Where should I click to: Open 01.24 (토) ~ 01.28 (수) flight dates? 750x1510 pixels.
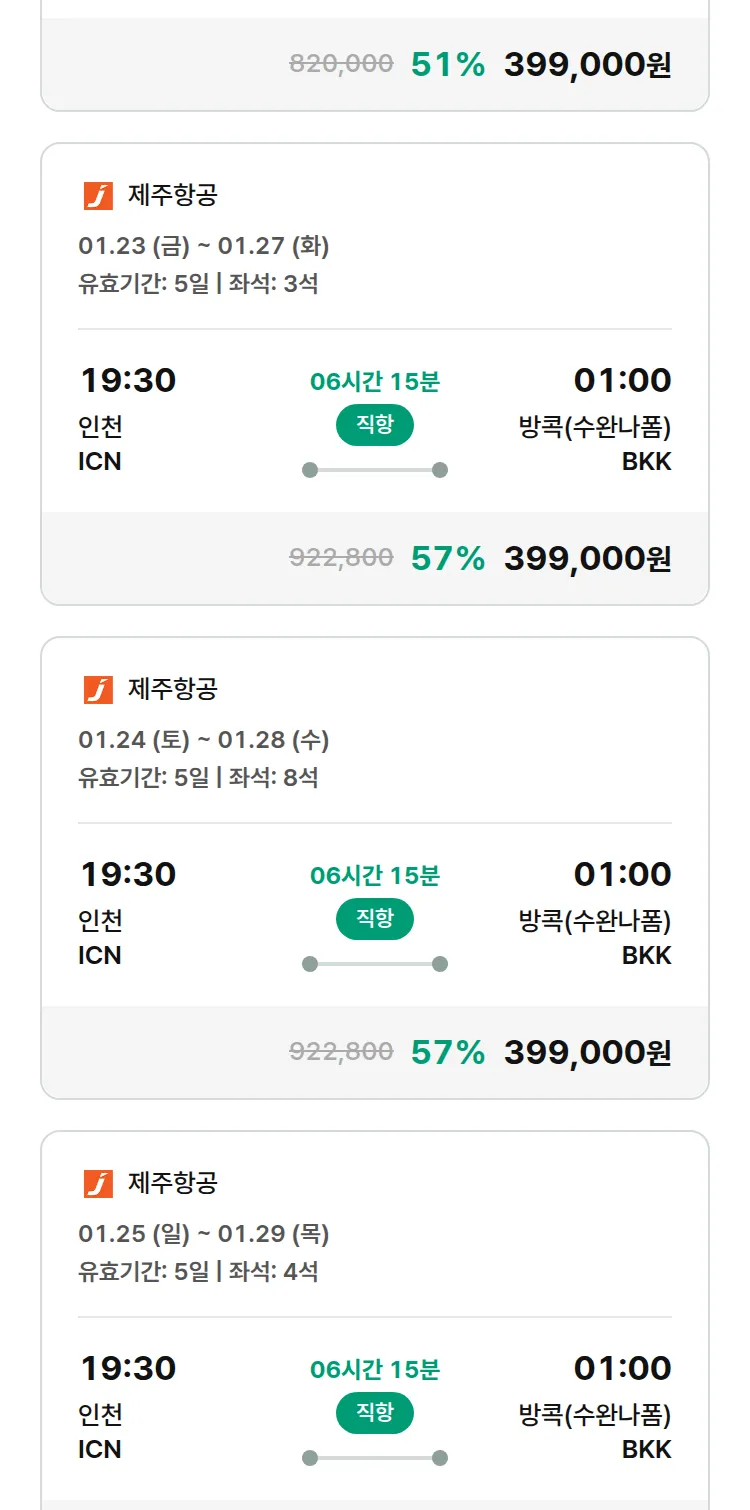(x=204, y=740)
